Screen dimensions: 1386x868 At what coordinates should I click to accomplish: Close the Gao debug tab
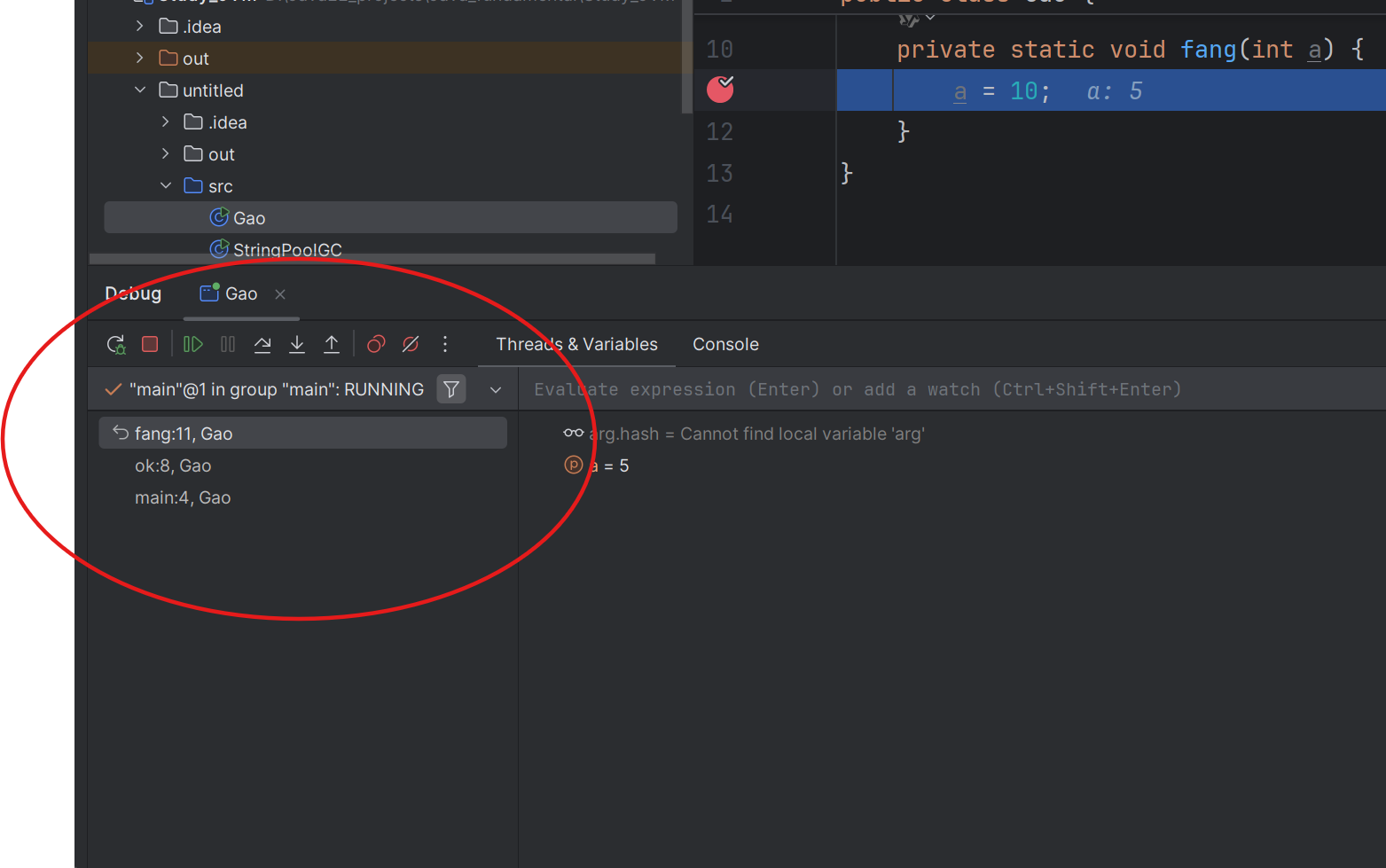[280, 294]
